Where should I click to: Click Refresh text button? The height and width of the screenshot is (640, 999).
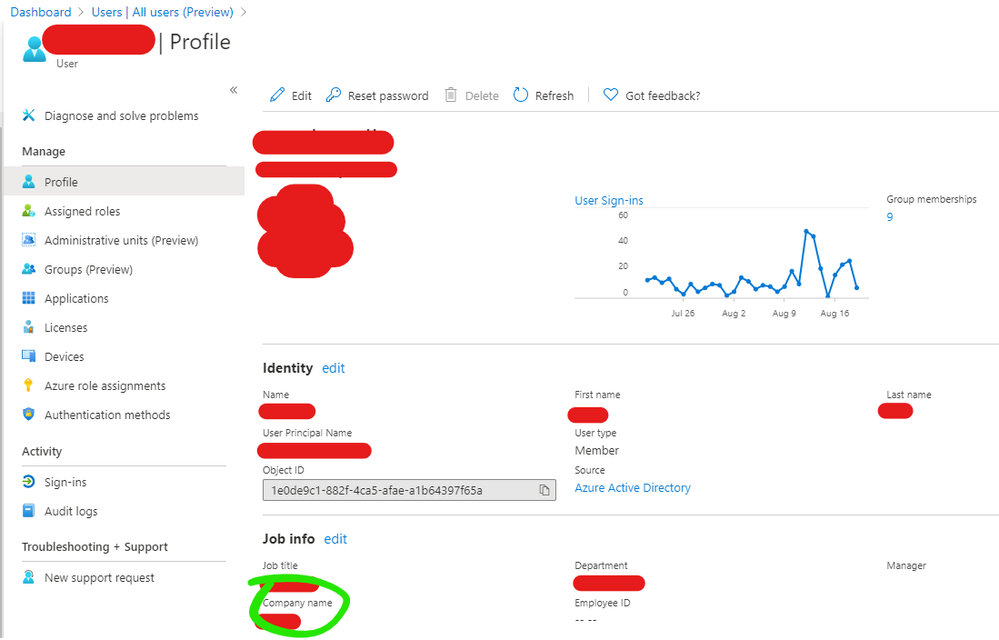coord(554,96)
